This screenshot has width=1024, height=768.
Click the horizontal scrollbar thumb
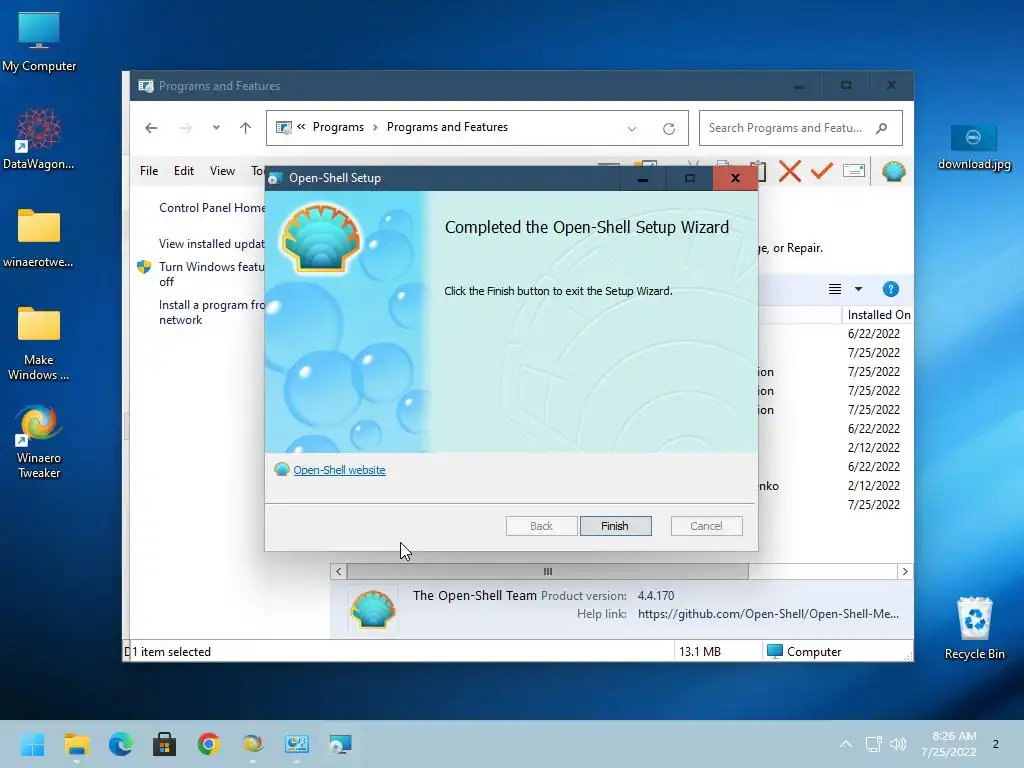(547, 571)
